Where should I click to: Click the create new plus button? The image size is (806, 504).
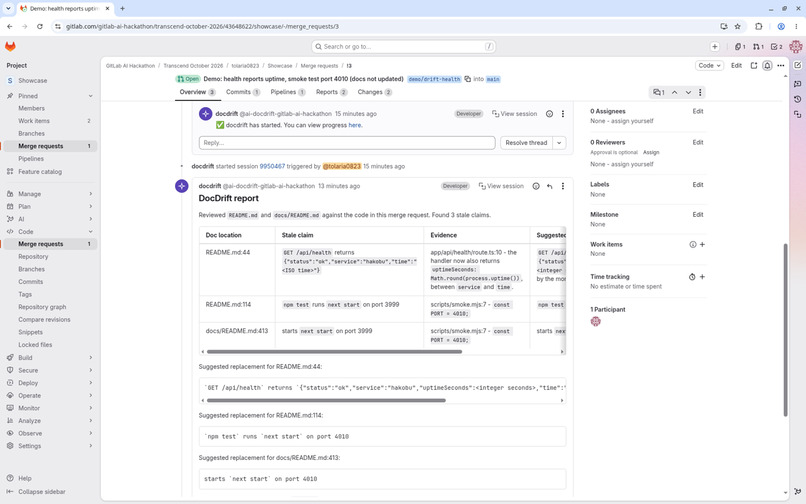coord(715,47)
